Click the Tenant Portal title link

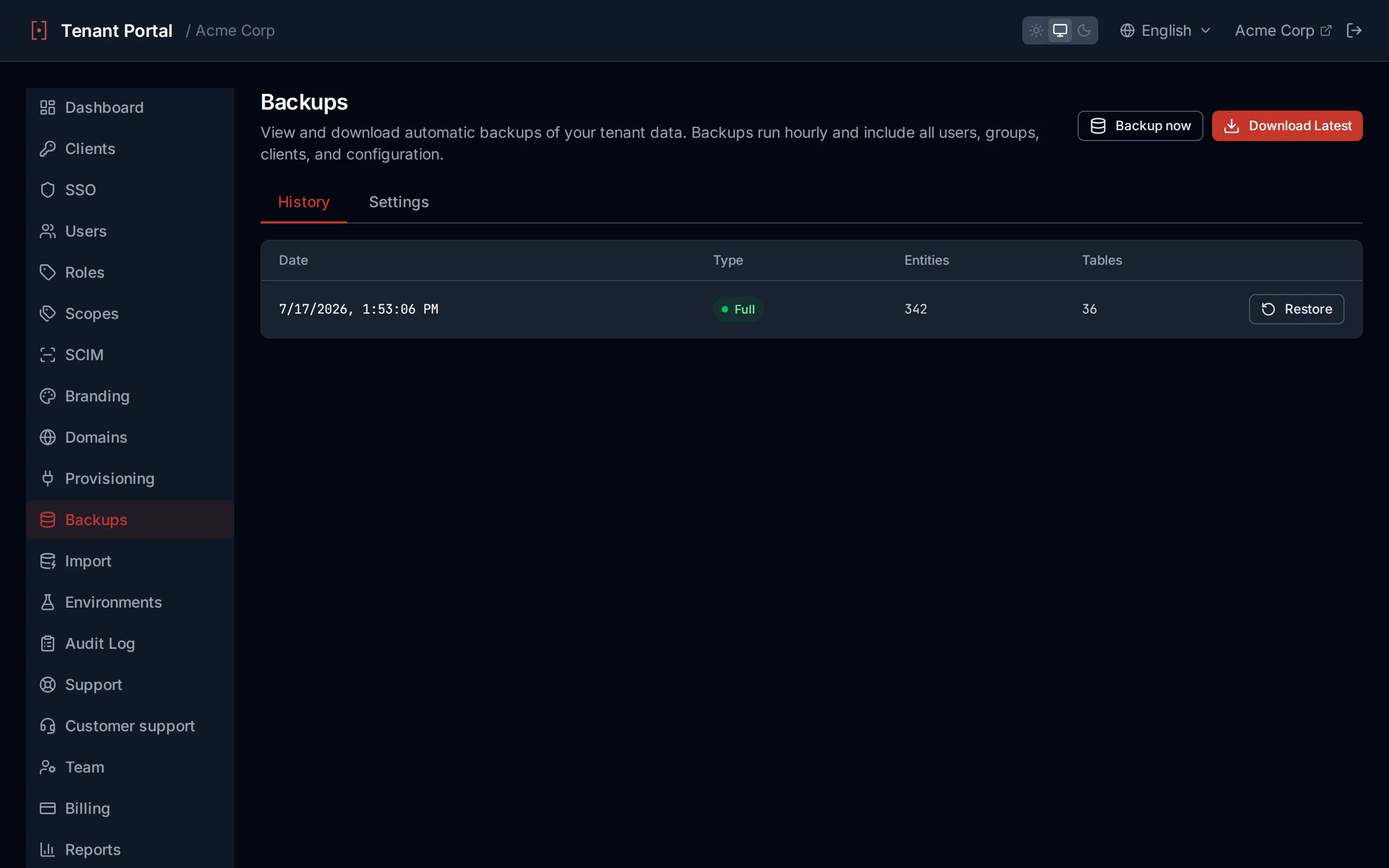pyautogui.click(x=117, y=30)
